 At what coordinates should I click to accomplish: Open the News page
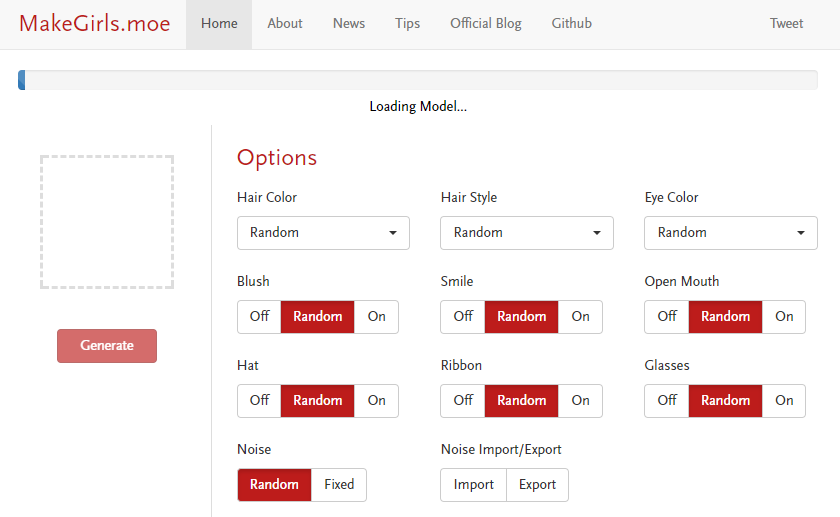point(349,24)
